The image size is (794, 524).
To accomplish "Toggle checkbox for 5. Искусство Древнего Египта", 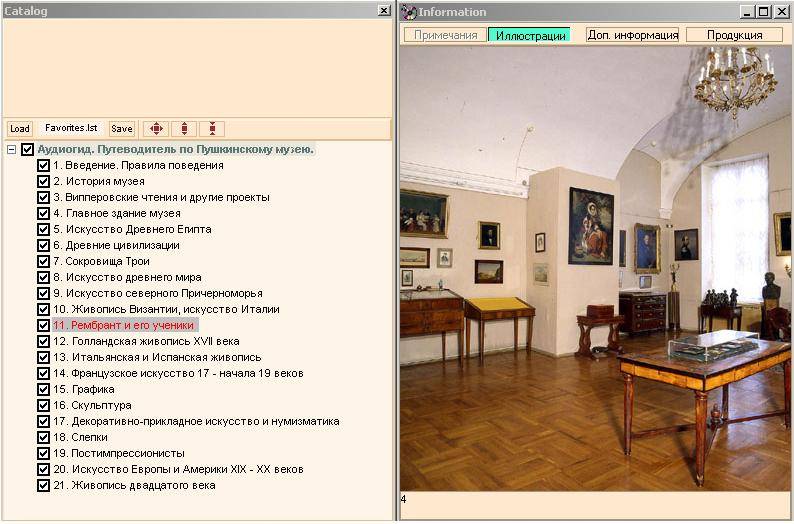I will tap(44, 229).
